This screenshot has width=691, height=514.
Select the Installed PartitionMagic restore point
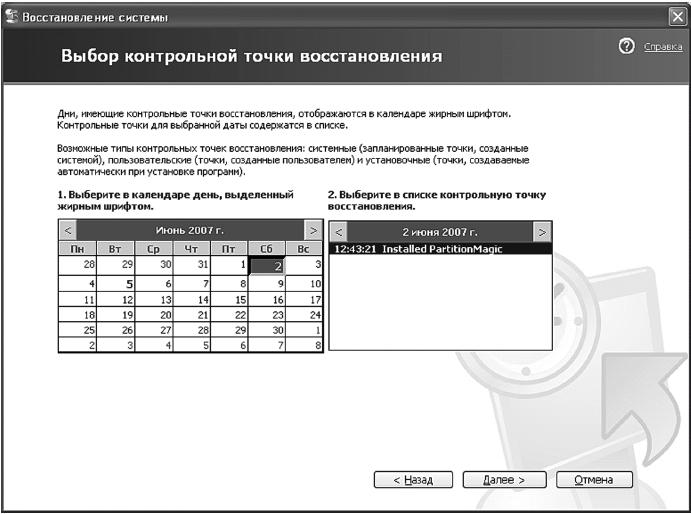click(x=418, y=249)
